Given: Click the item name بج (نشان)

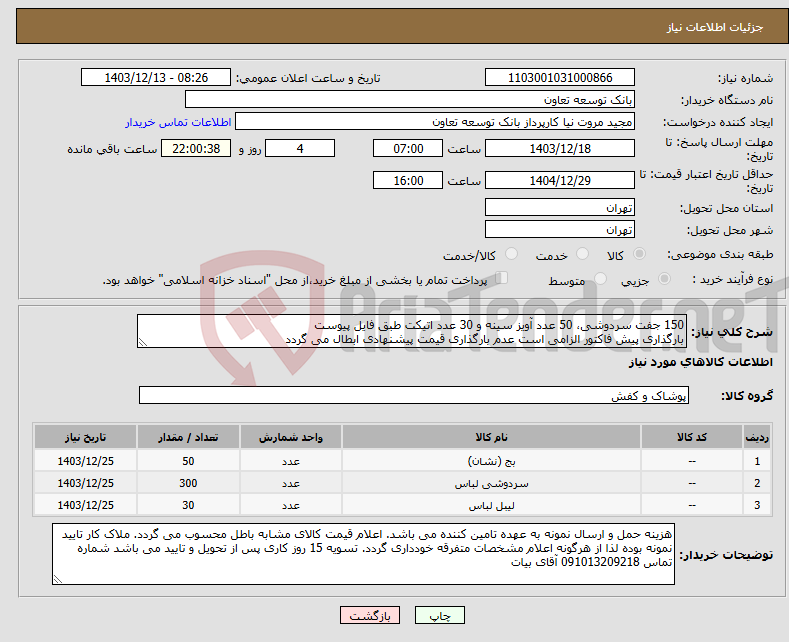Looking at the screenshot, I should (491, 461).
